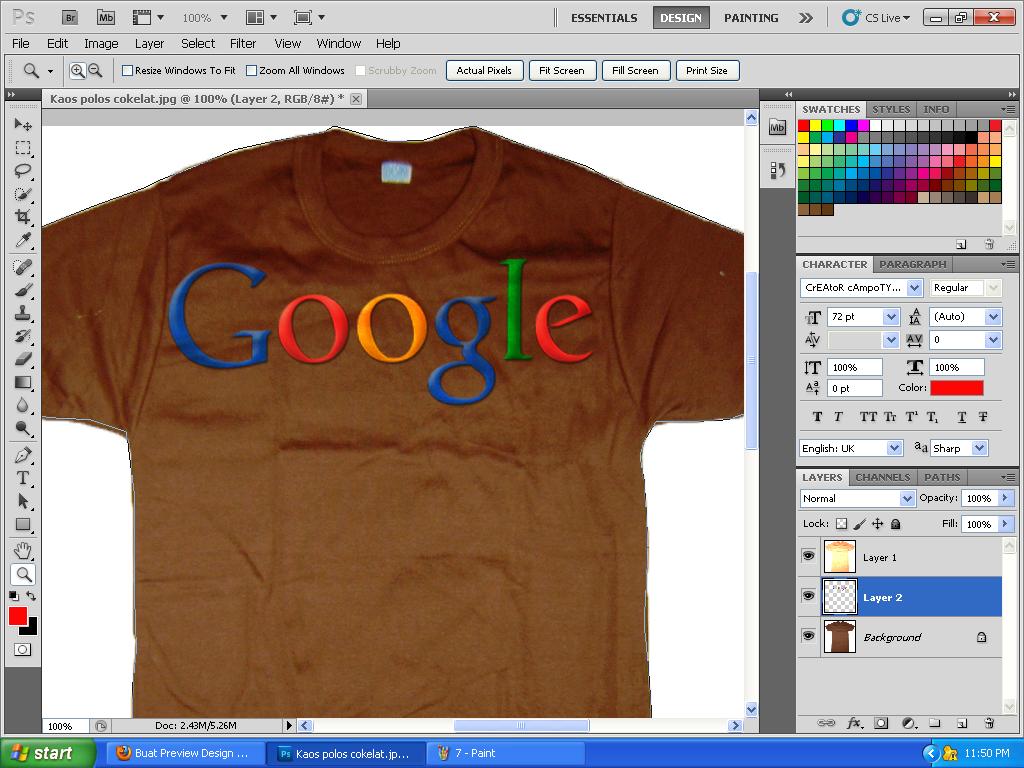Viewport: 1024px width, 768px height.
Task: Select the Lasso tool
Action: 23,171
